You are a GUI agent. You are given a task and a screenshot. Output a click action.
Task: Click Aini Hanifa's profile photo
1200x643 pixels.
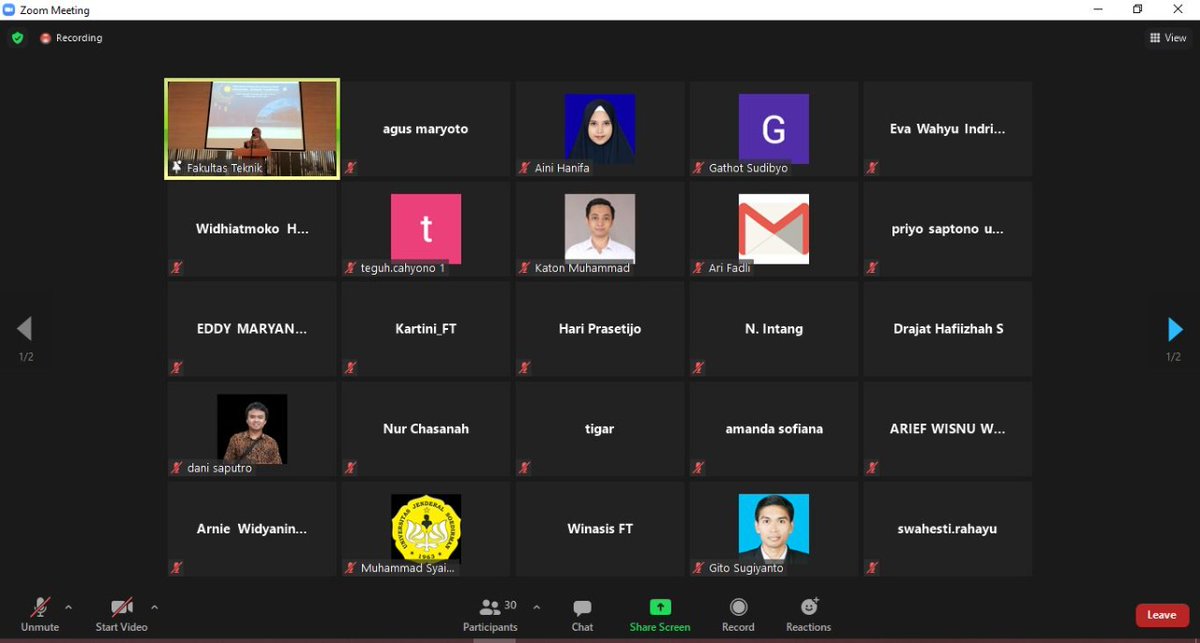600,128
